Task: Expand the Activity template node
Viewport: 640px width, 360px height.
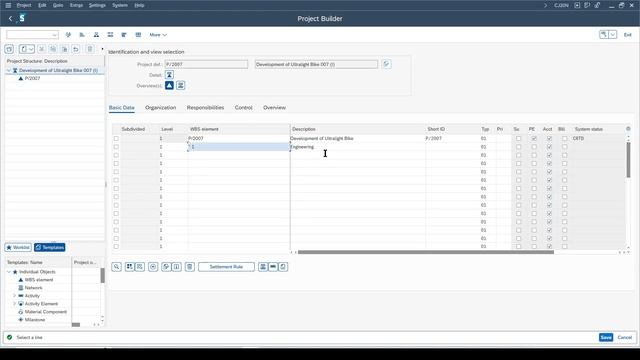Action: tap(14, 296)
